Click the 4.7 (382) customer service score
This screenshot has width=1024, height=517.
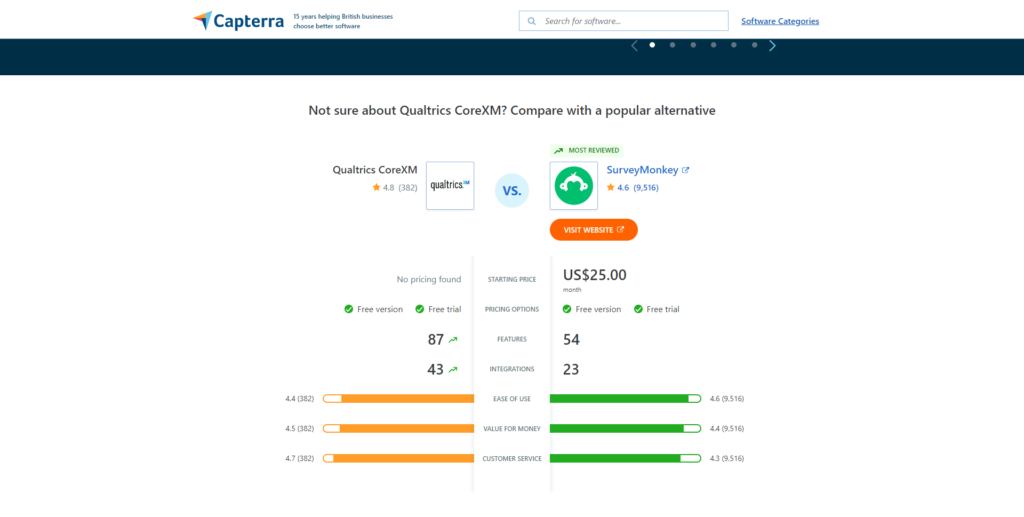[x=300, y=458]
